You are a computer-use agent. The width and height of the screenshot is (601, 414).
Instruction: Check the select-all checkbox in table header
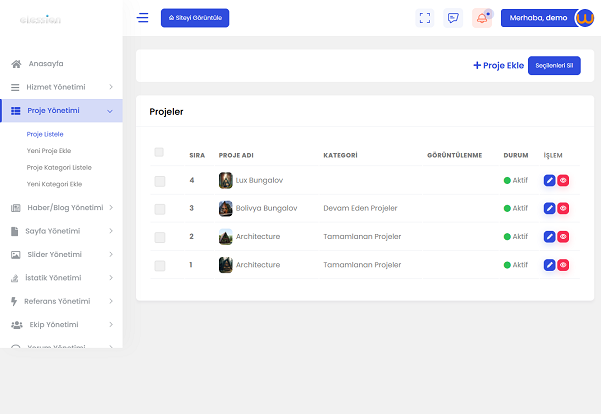click(x=159, y=152)
